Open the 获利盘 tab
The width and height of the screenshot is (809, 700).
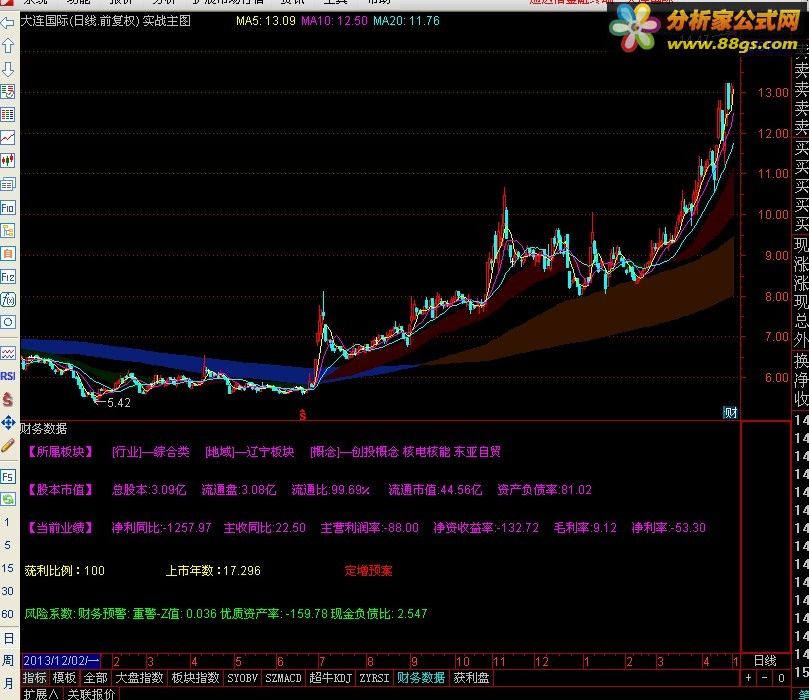[471, 677]
